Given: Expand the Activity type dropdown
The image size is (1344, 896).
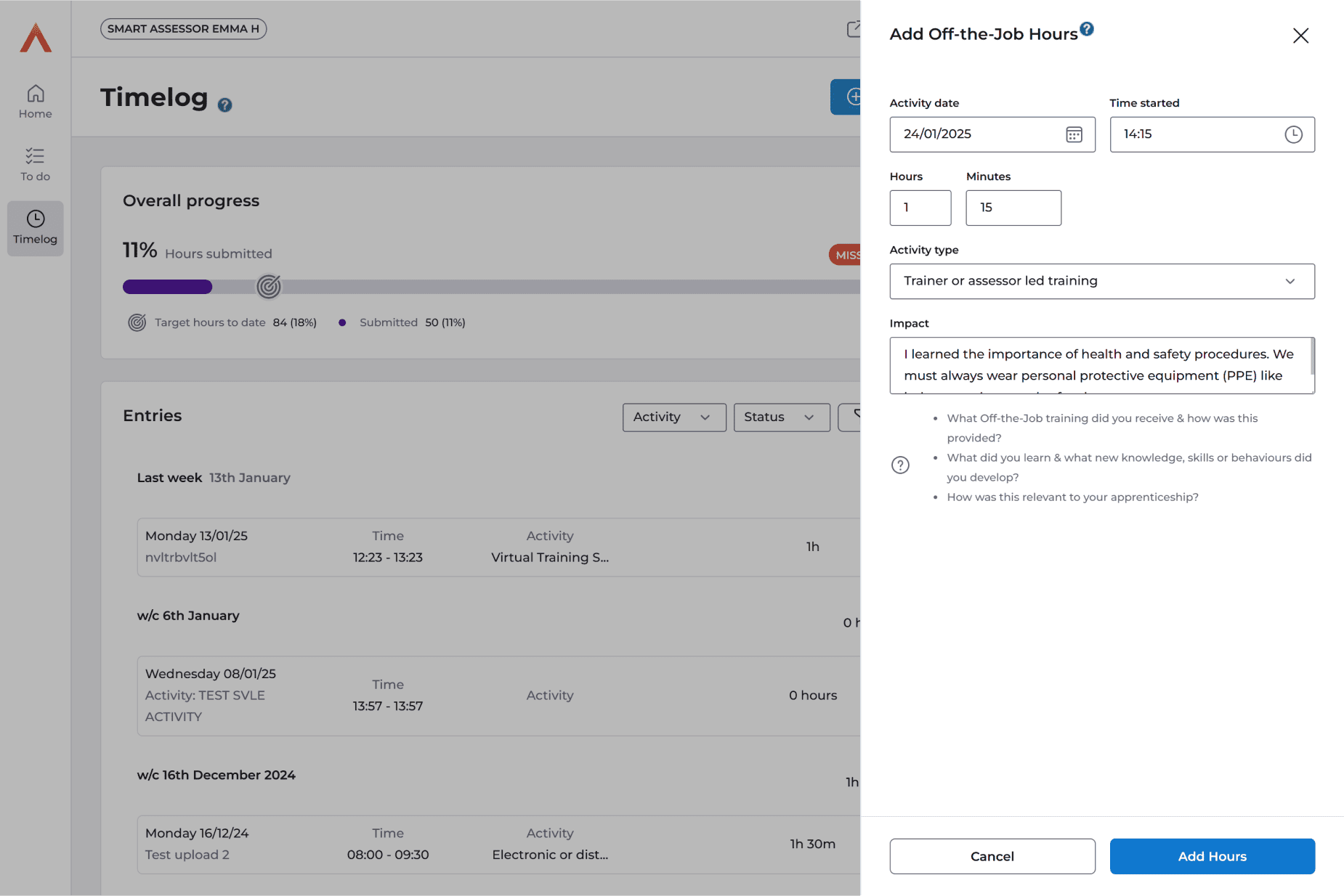Looking at the screenshot, I should pyautogui.click(x=1101, y=281).
